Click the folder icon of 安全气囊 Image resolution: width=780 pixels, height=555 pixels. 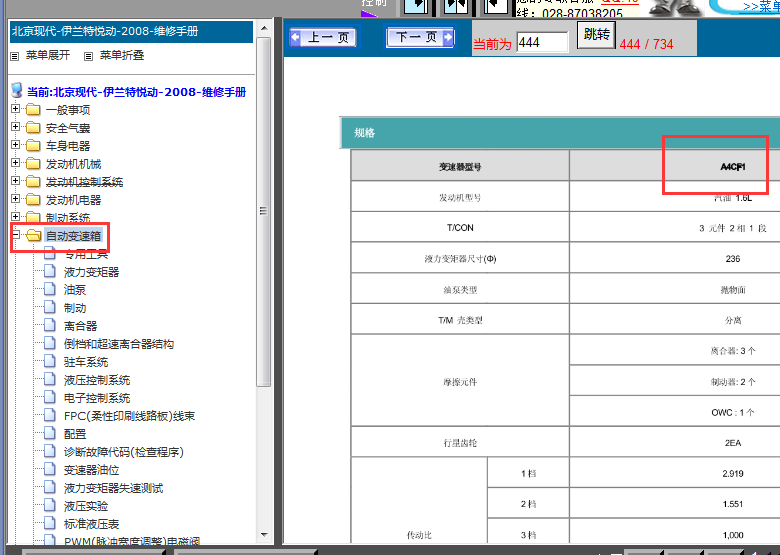(x=33, y=127)
